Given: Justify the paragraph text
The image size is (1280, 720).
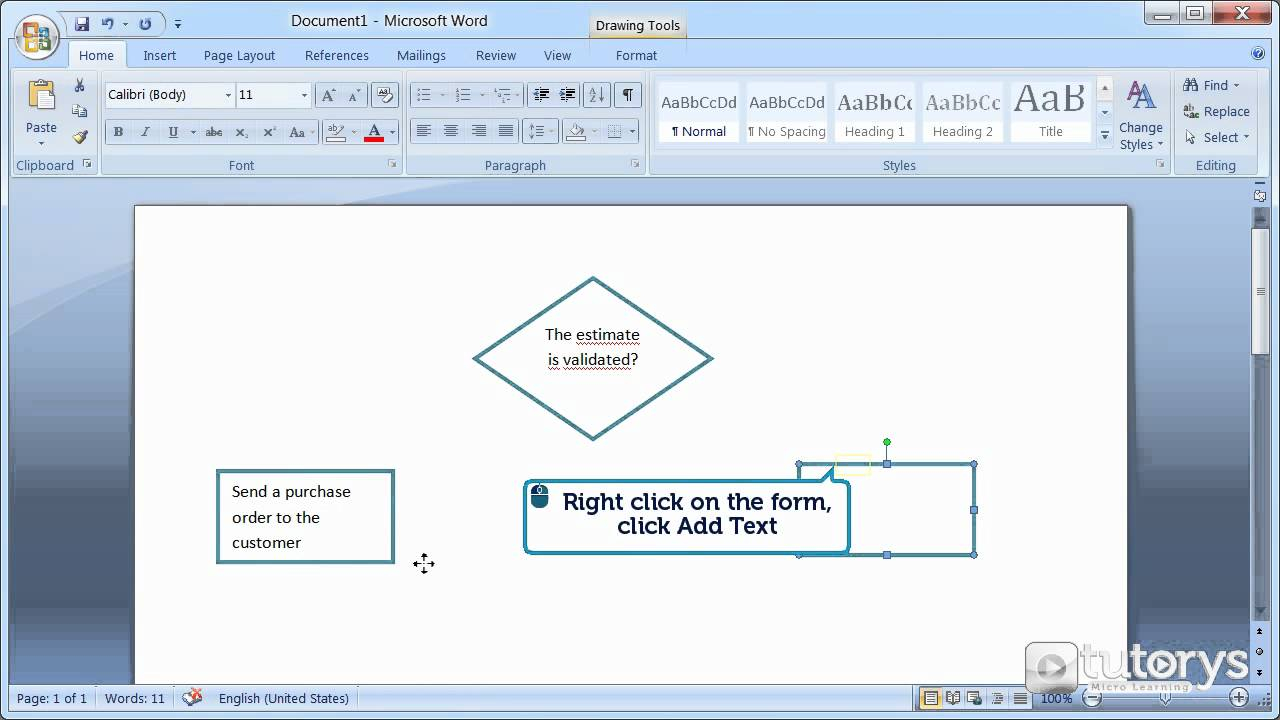Looking at the screenshot, I should point(506,131).
